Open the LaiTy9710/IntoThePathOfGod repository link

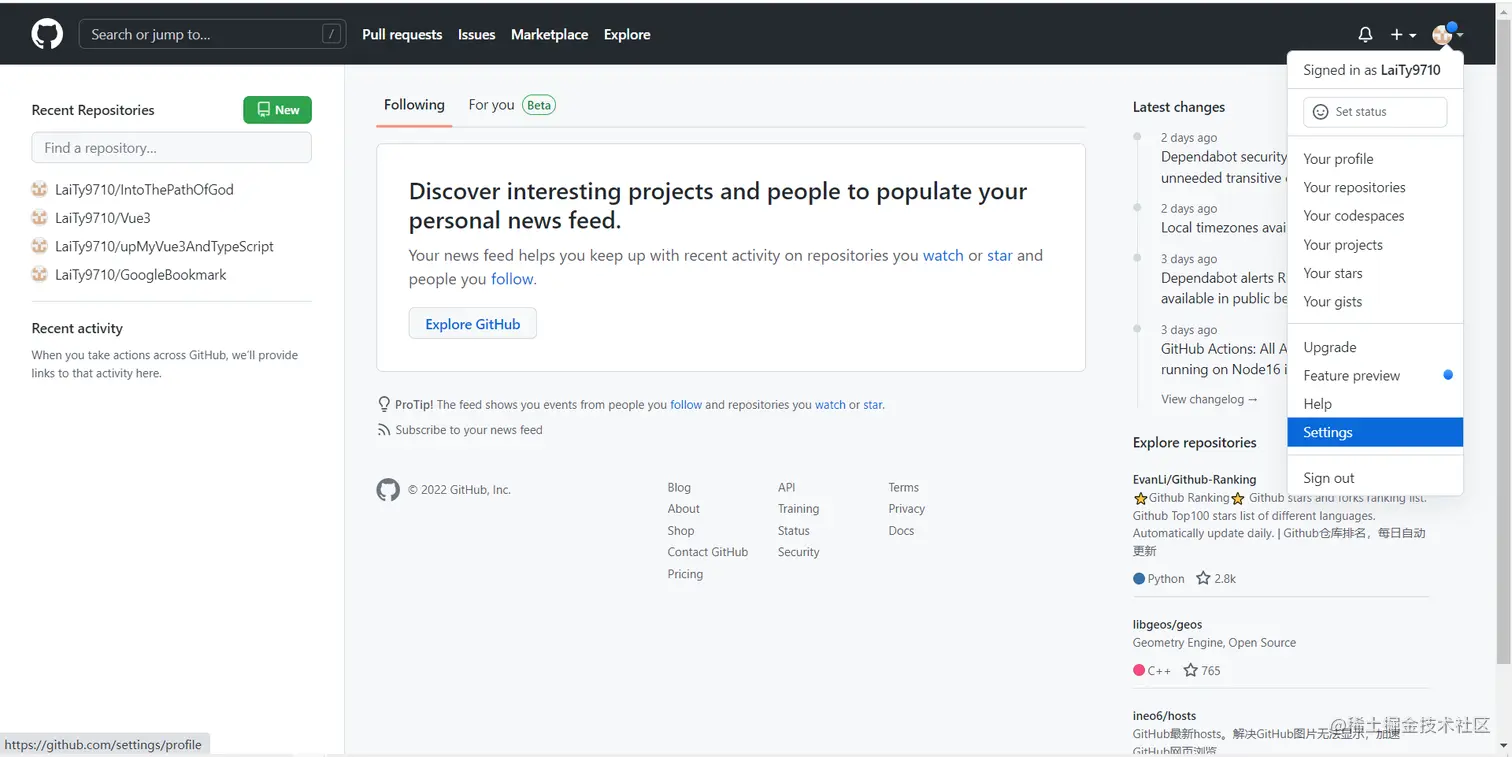coord(144,189)
